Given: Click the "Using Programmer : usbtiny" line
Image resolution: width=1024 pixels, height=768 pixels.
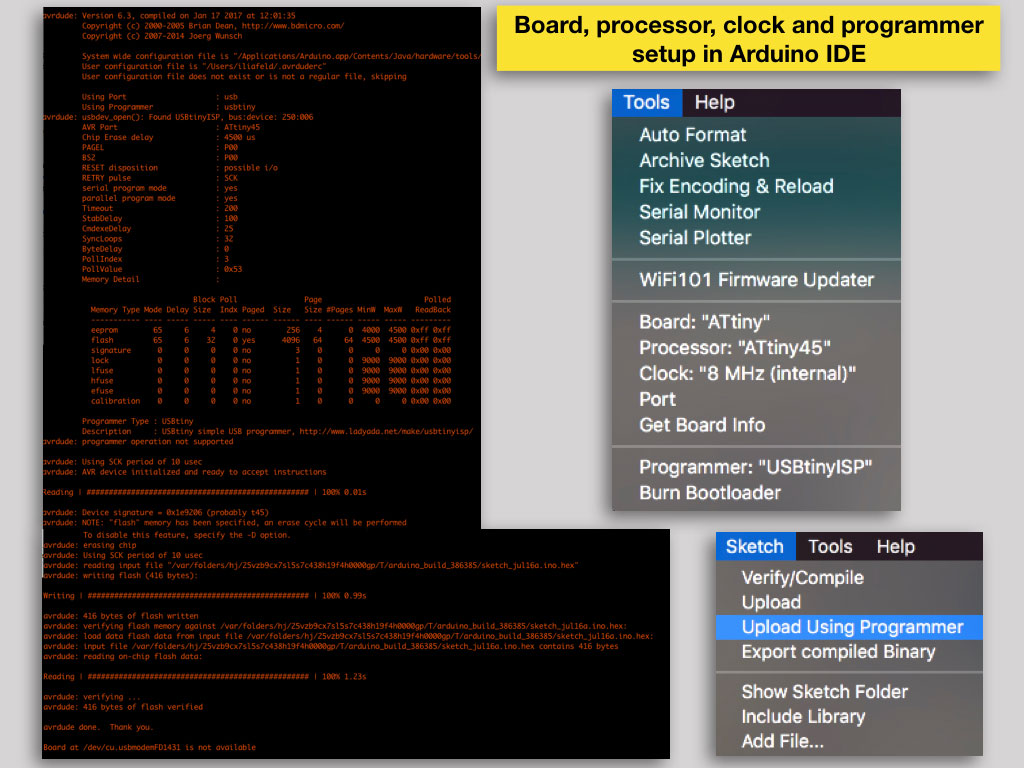Looking at the screenshot, I should pyautogui.click(x=168, y=107).
